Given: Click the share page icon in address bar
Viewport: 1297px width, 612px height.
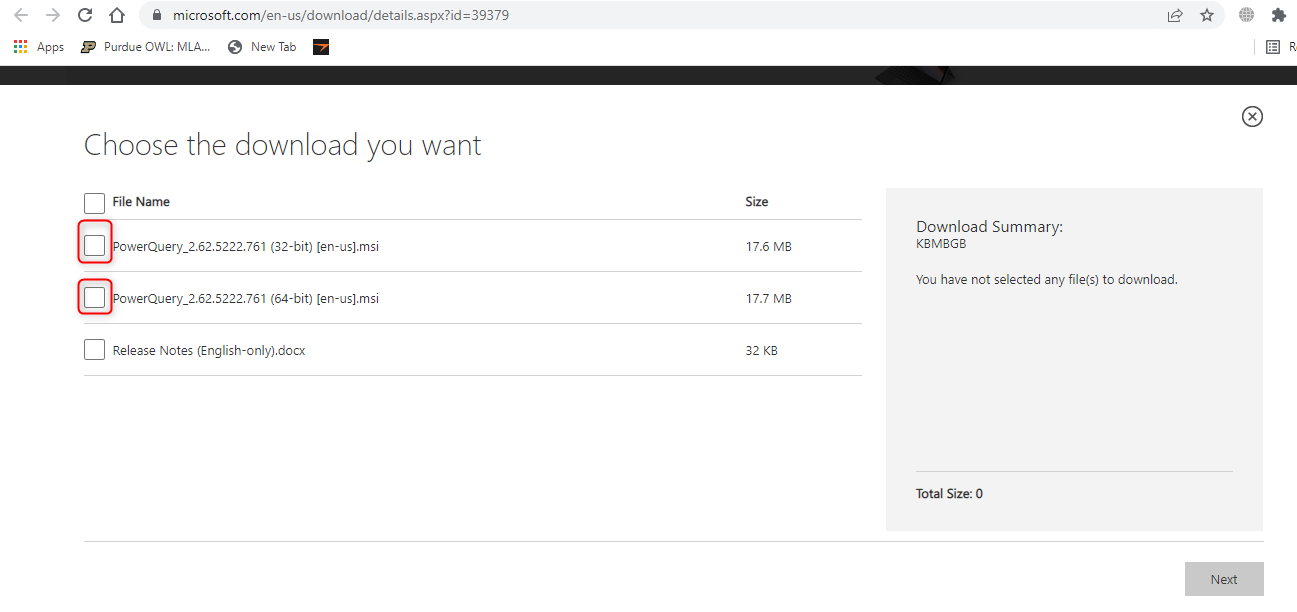Looking at the screenshot, I should click(1175, 15).
